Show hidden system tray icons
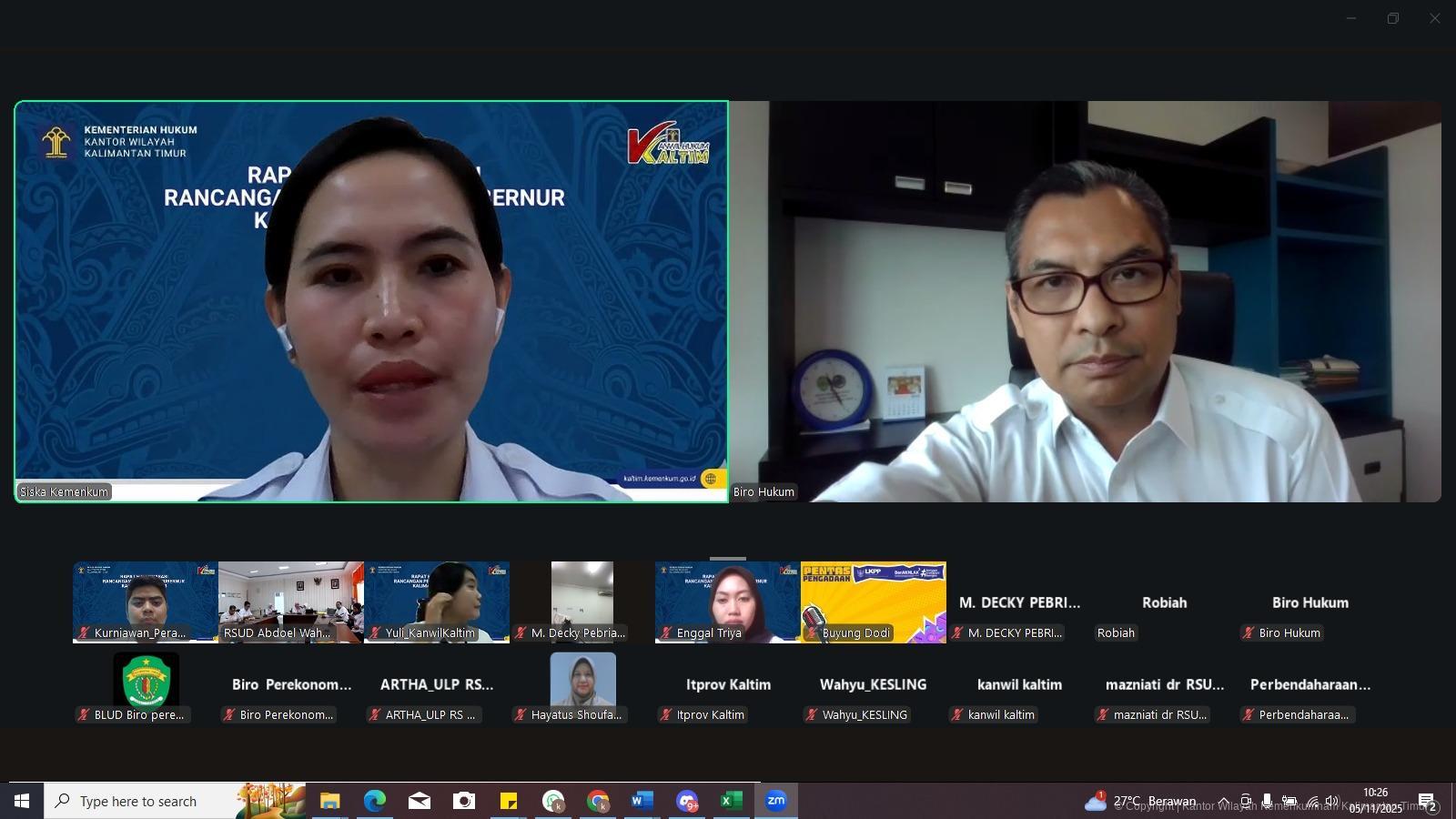 coord(1224,801)
